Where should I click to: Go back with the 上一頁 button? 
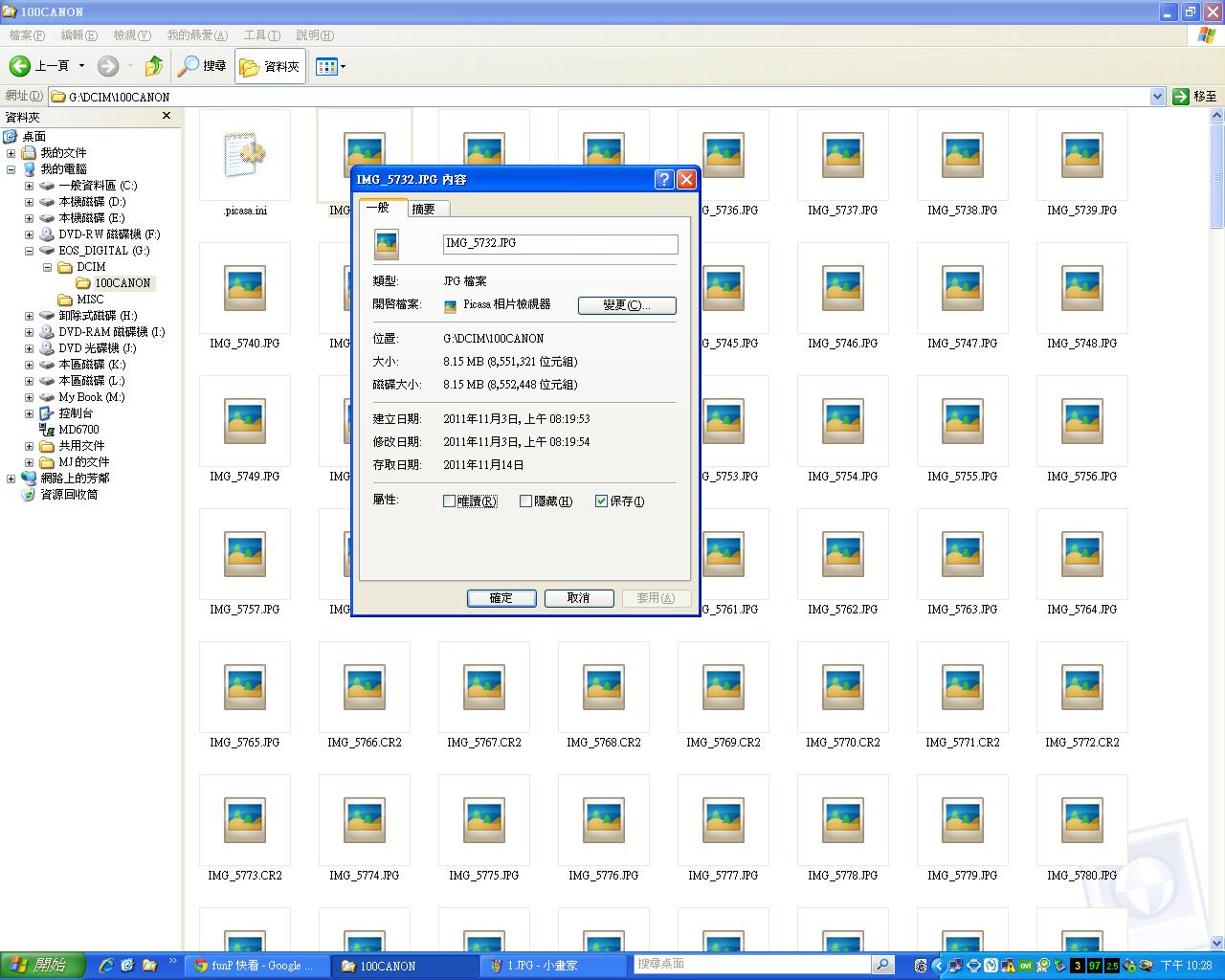click(x=39, y=66)
